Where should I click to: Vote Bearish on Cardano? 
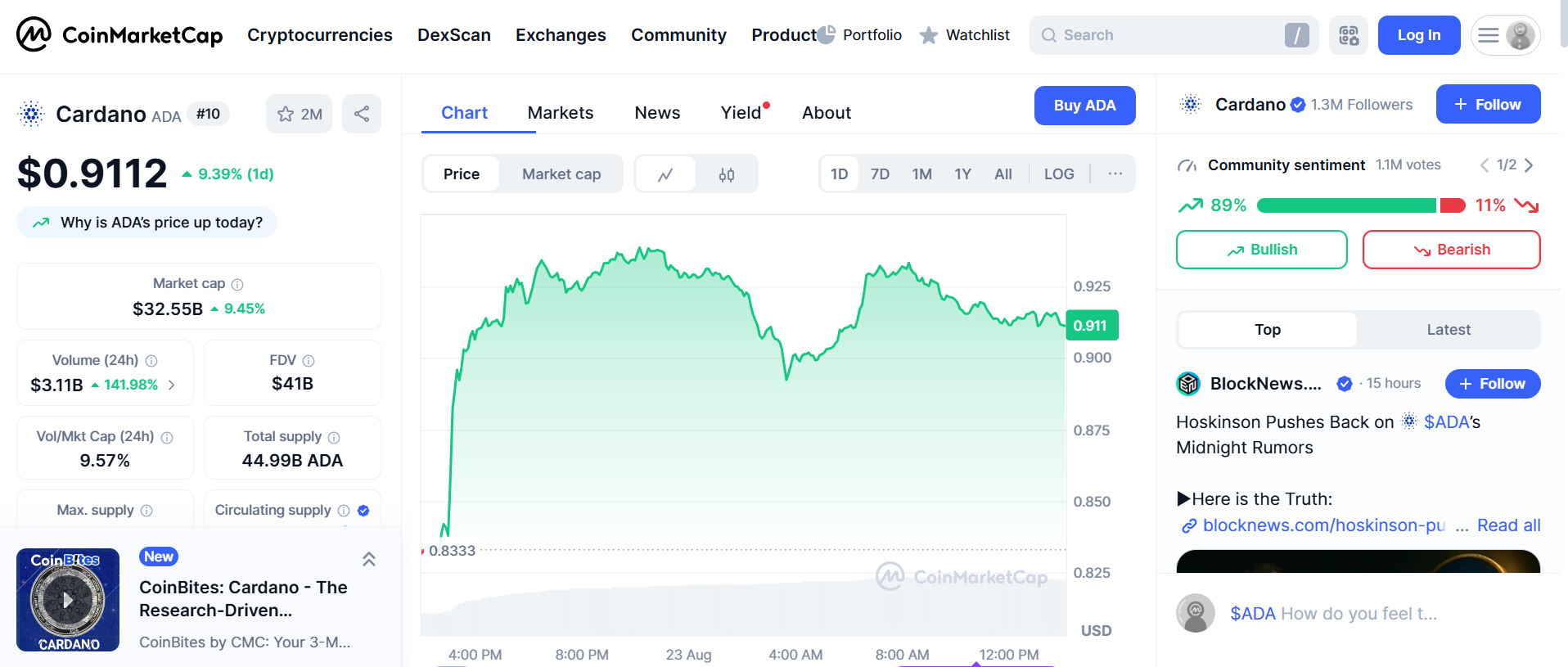coord(1451,250)
